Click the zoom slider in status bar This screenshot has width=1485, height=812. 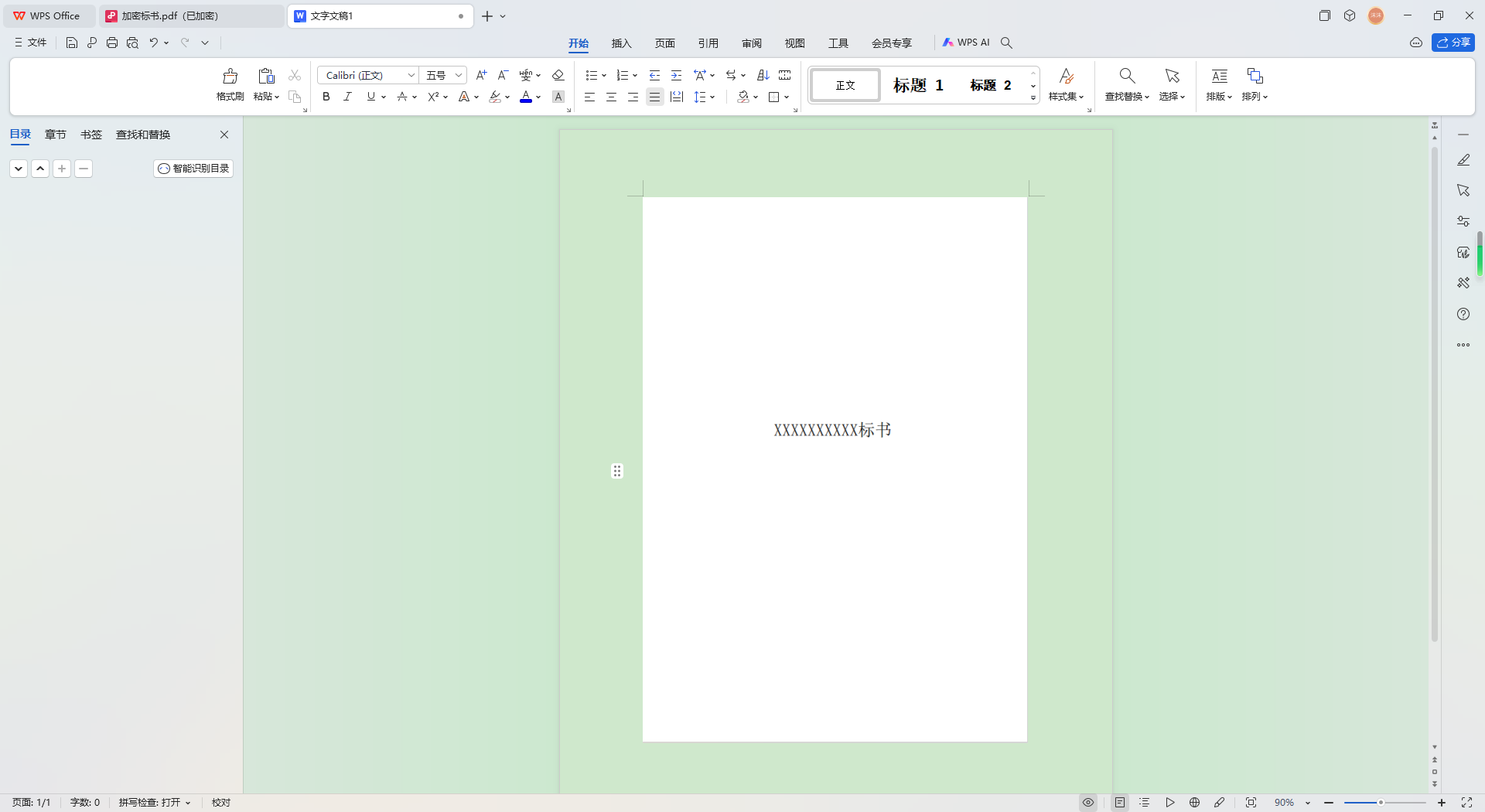pos(1381,803)
